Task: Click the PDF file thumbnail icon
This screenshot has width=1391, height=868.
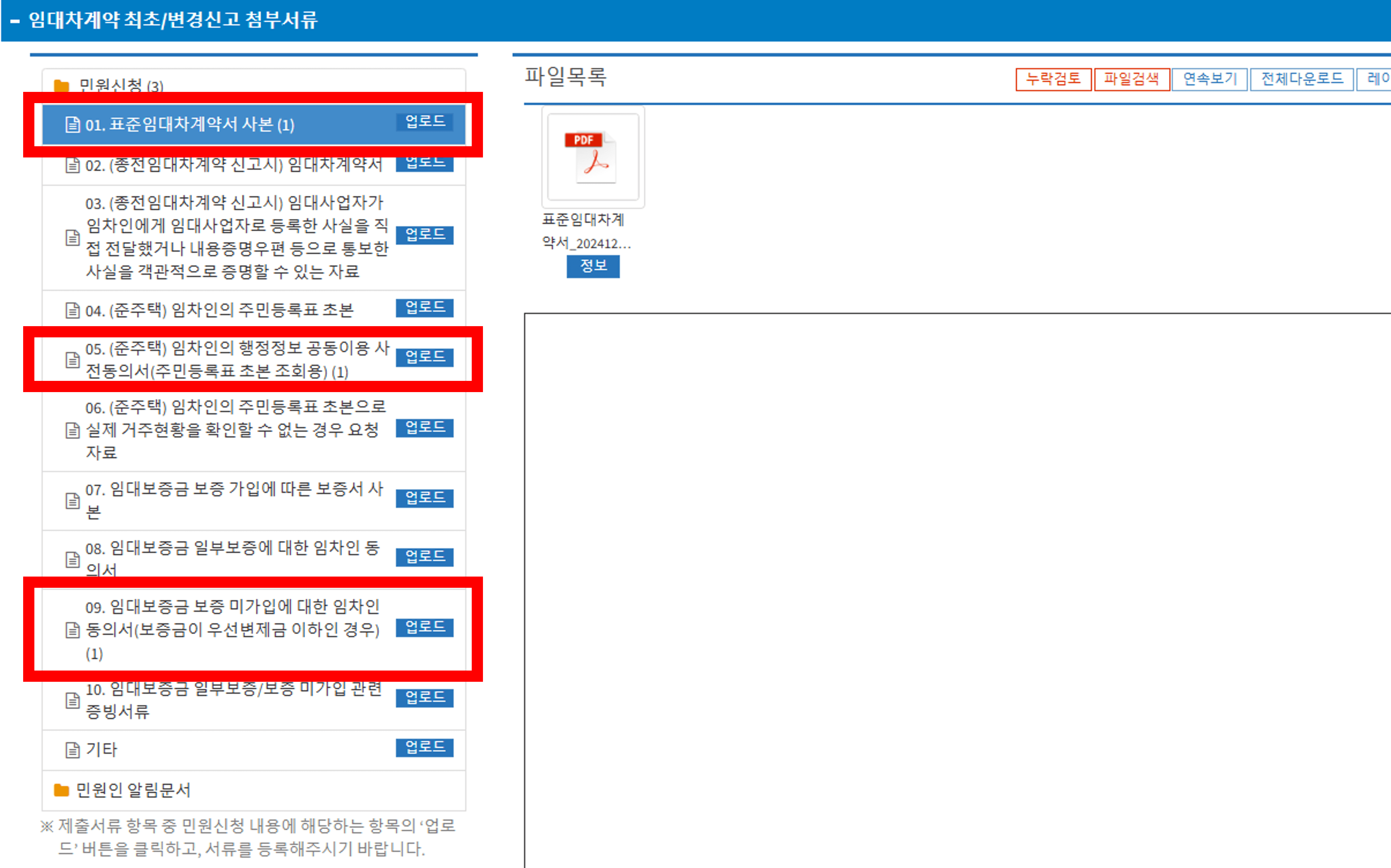Action: 592,157
